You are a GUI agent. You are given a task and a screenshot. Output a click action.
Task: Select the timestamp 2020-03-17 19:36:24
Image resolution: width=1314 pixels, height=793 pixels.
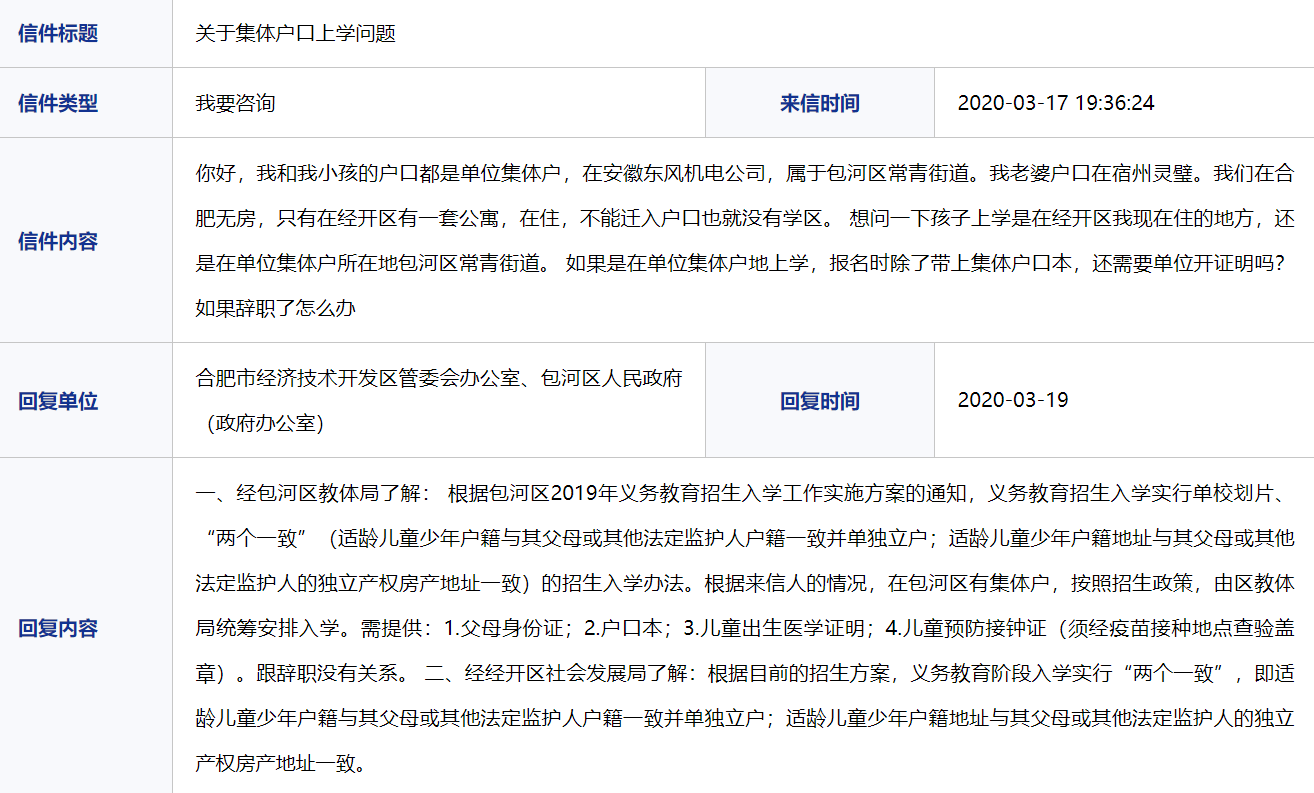(x=1056, y=103)
